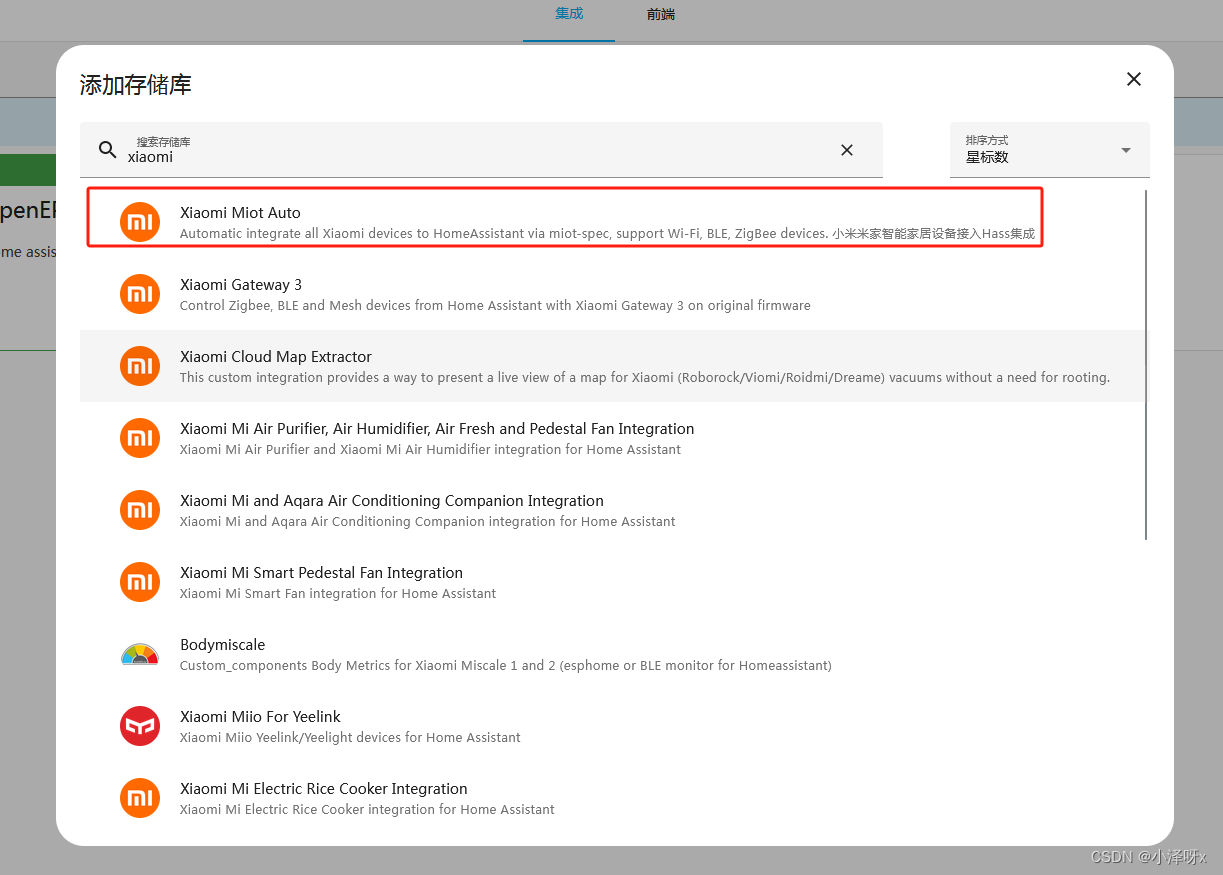Click Air Conditioning Companion integration description
1223x875 pixels.
[x=427, y=522]
